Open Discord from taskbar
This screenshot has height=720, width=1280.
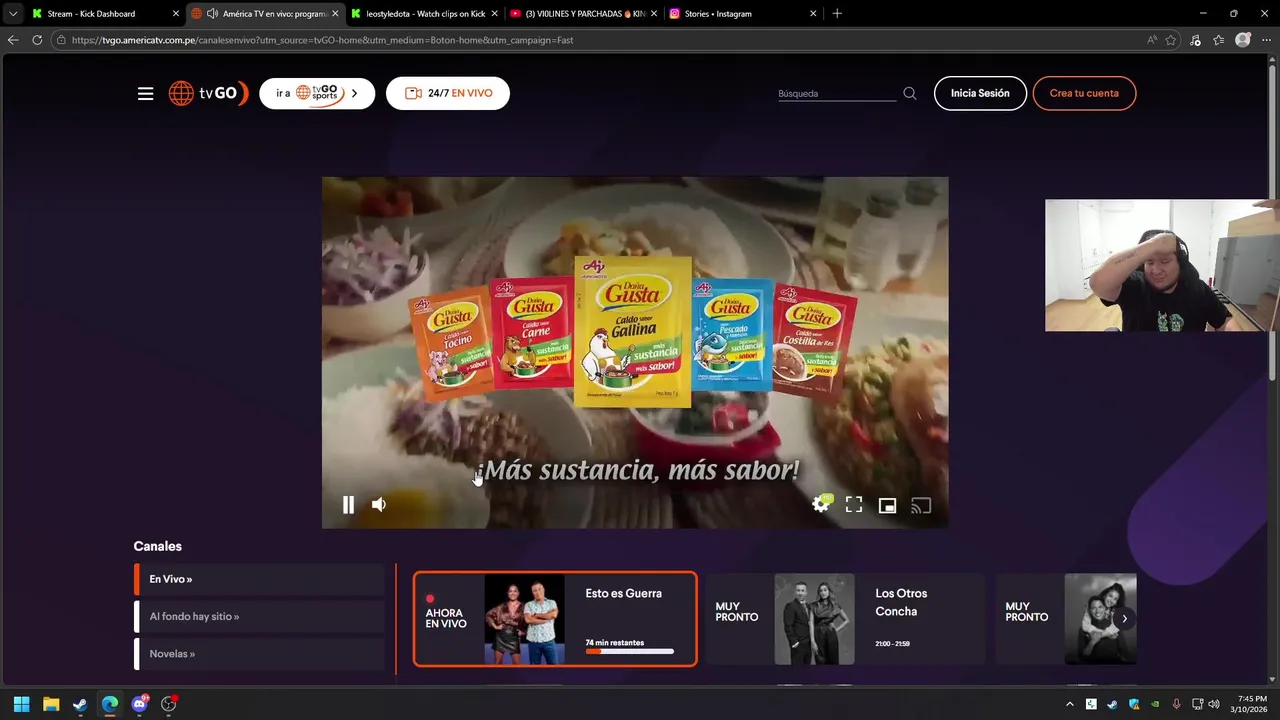point(140,704)
